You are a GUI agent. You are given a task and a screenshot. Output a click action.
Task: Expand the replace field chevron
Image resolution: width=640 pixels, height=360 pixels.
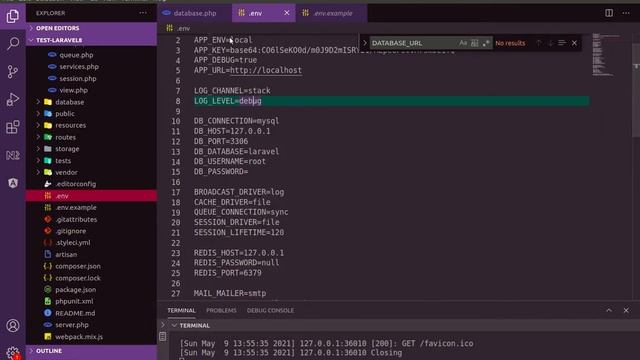[365, 43]
